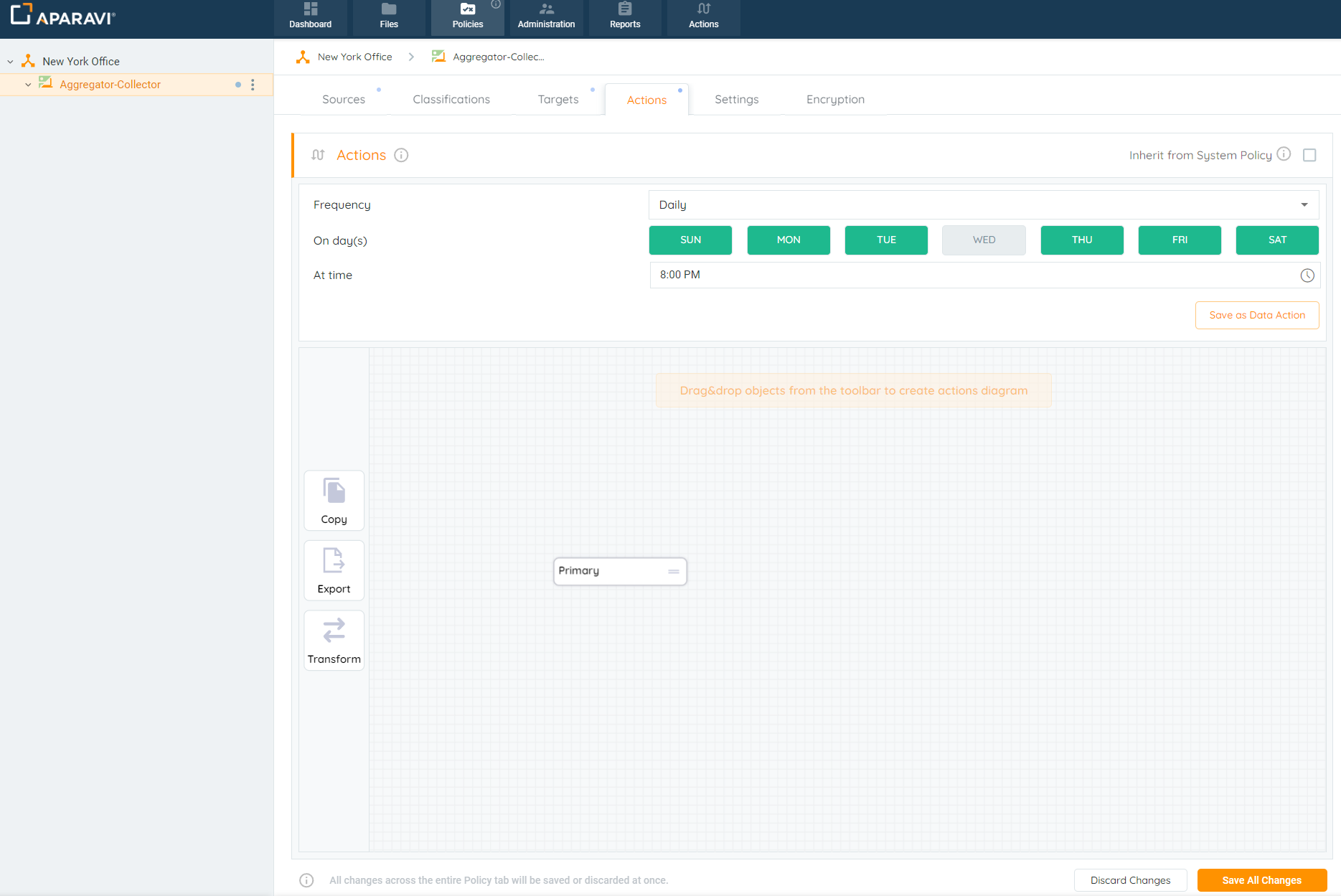Collapse the New York Office tree node
This screenshot has height=896, width=1341.
click(10, 62)
